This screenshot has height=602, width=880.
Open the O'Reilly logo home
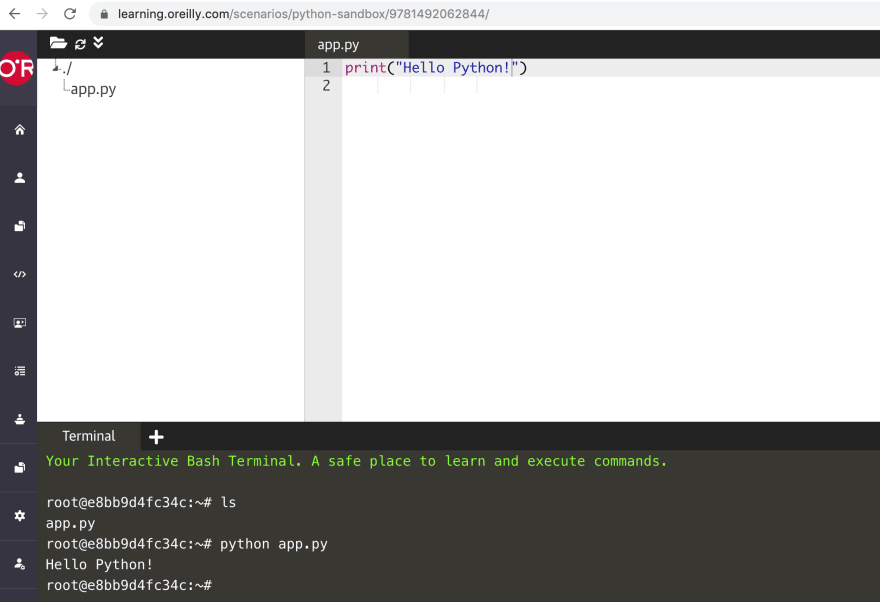pyautogui.click(x=17, y=68)
